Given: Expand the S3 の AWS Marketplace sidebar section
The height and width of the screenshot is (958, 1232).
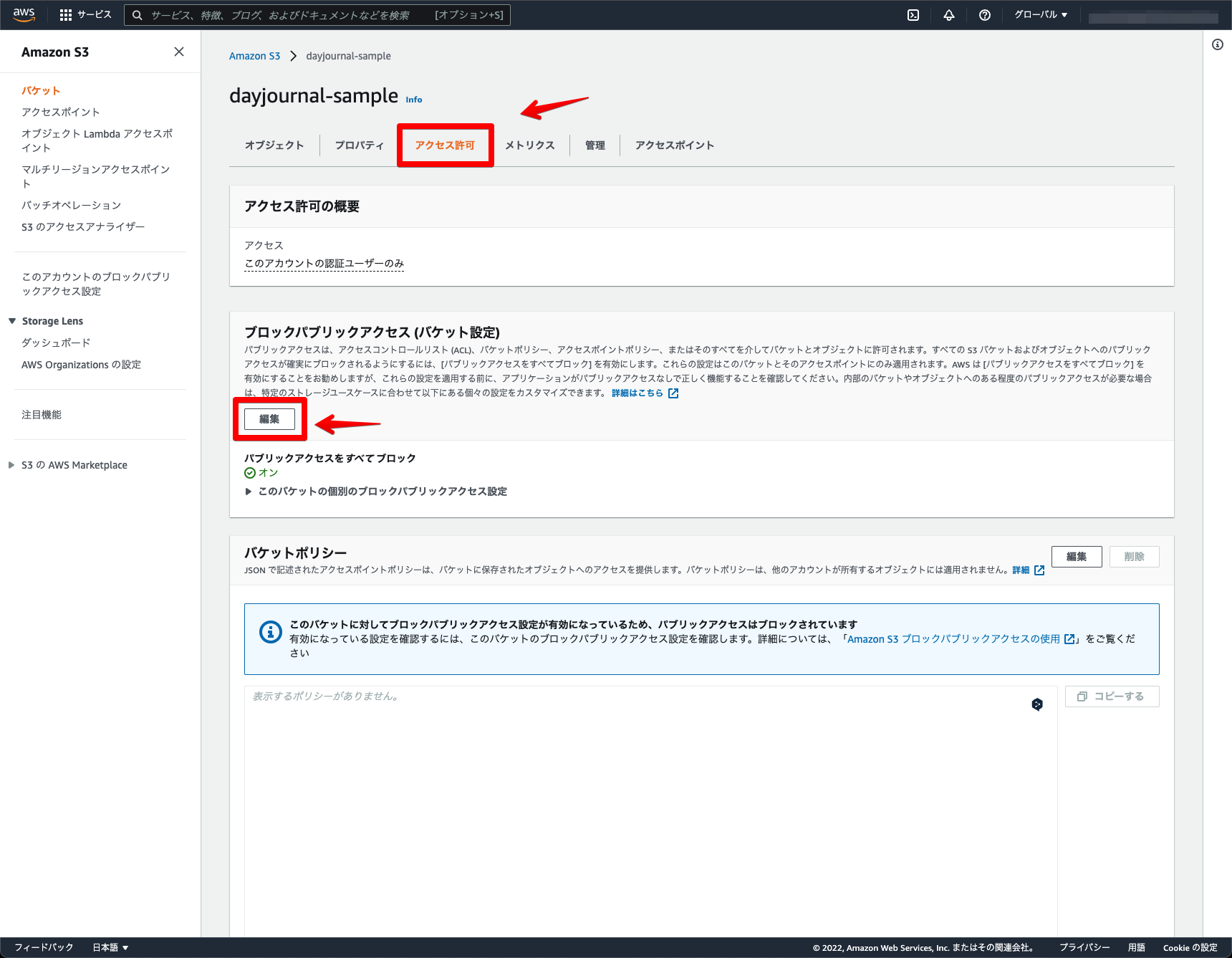Looking at the screenshot, I should [x=11, y=465].
